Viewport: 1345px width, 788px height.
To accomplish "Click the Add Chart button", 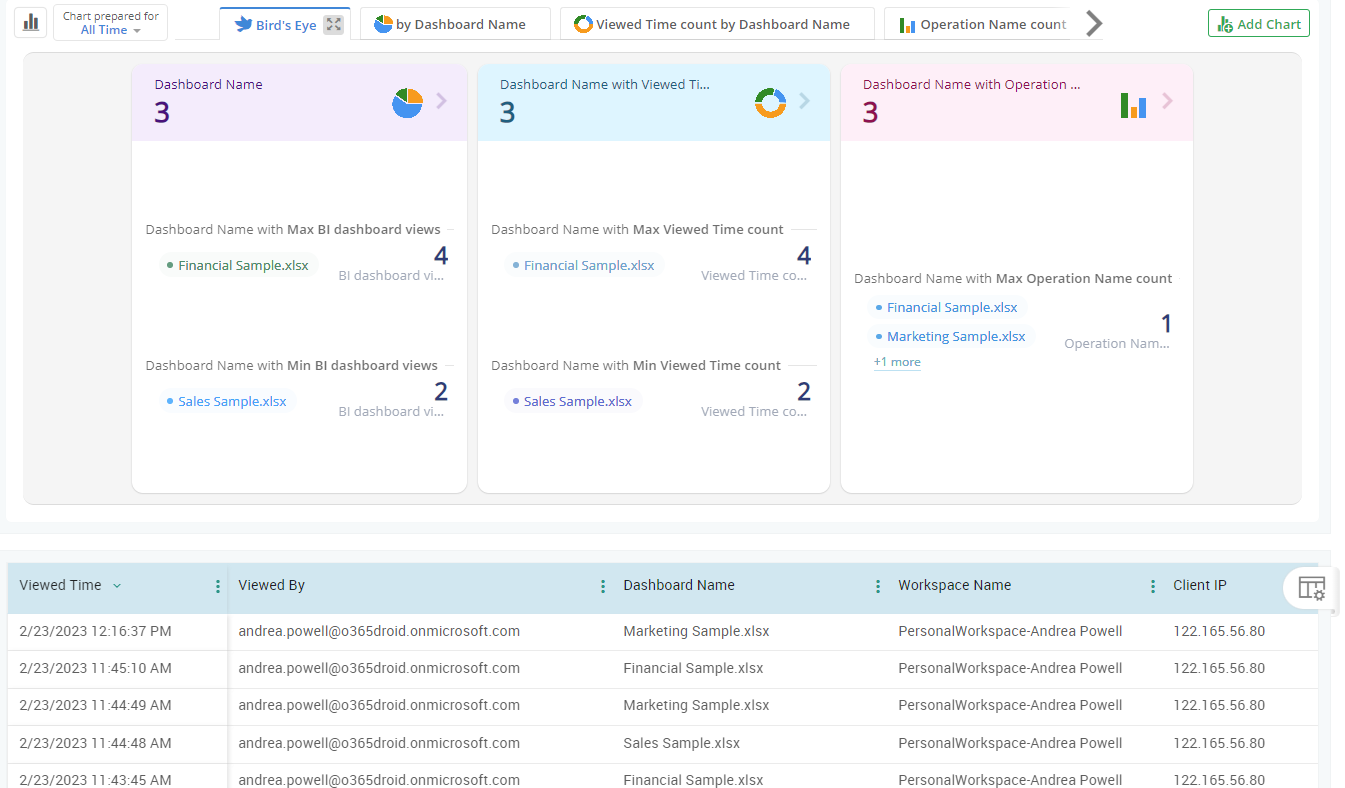I will [1258, 22].
